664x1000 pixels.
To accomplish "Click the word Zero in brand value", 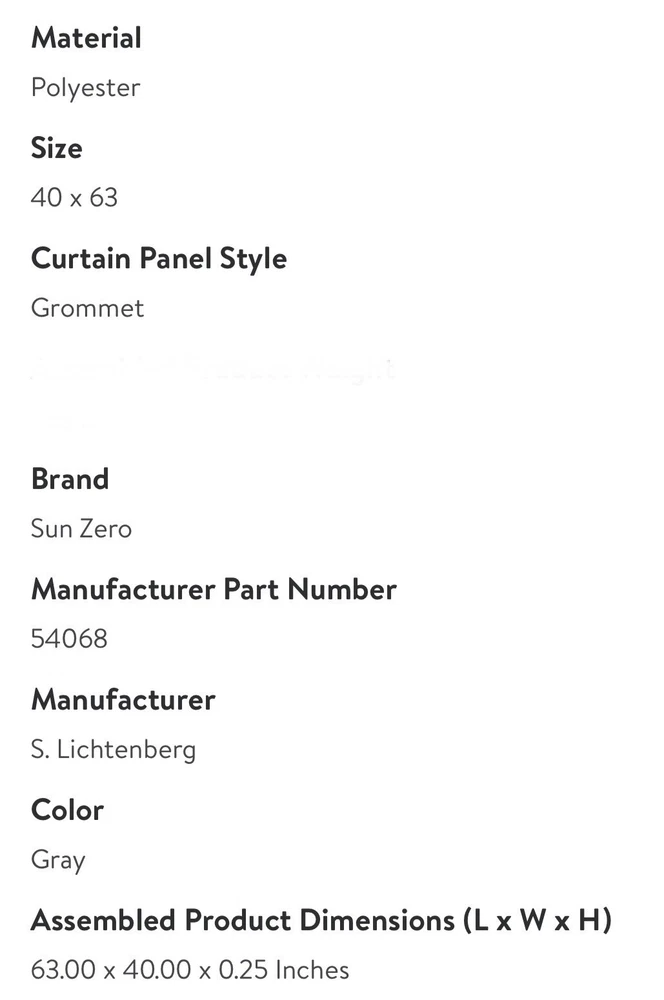I will (106, 529).
